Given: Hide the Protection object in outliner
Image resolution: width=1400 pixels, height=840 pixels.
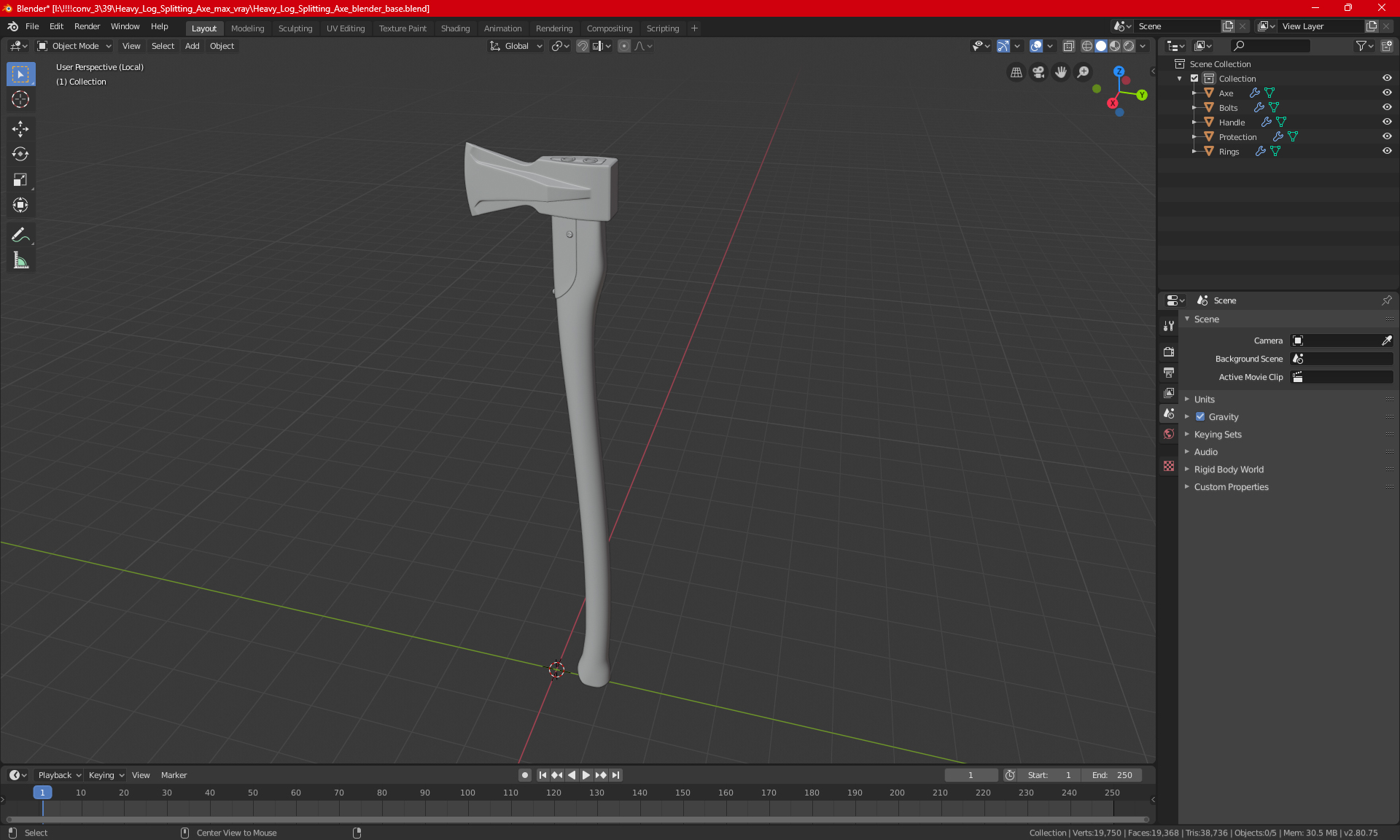Looking at the screenshot, I should pyautogui.click(x=1387, y=136).
